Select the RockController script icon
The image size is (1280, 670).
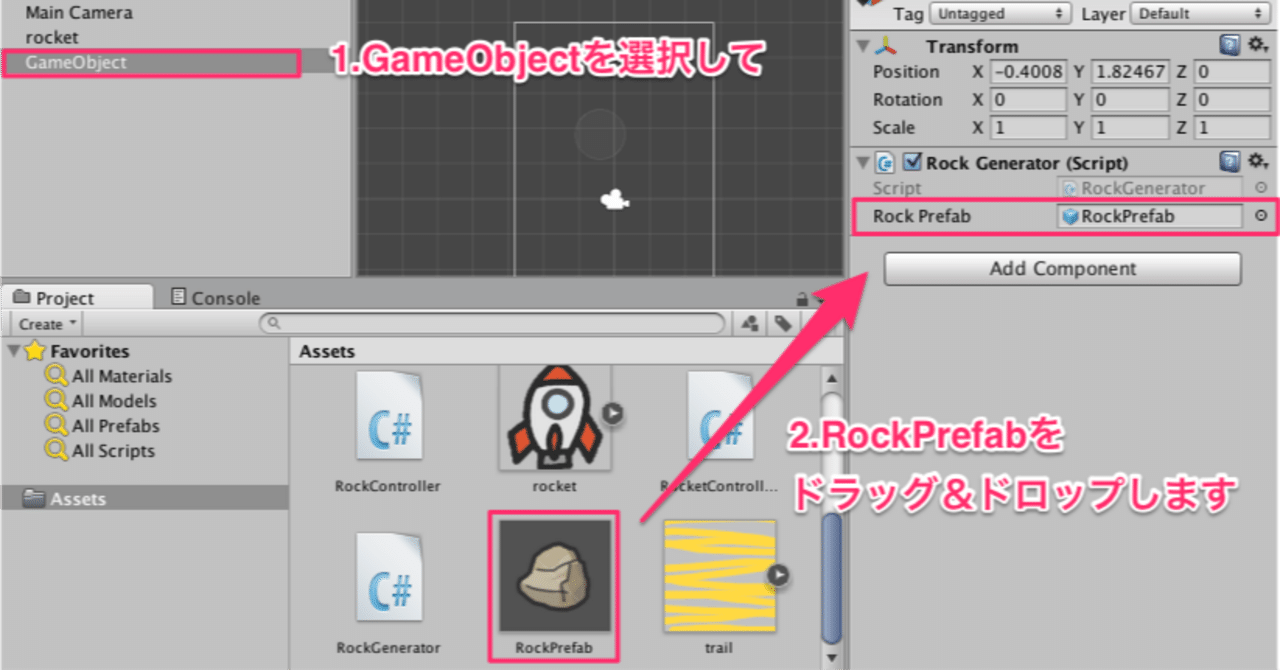(388, 415)
